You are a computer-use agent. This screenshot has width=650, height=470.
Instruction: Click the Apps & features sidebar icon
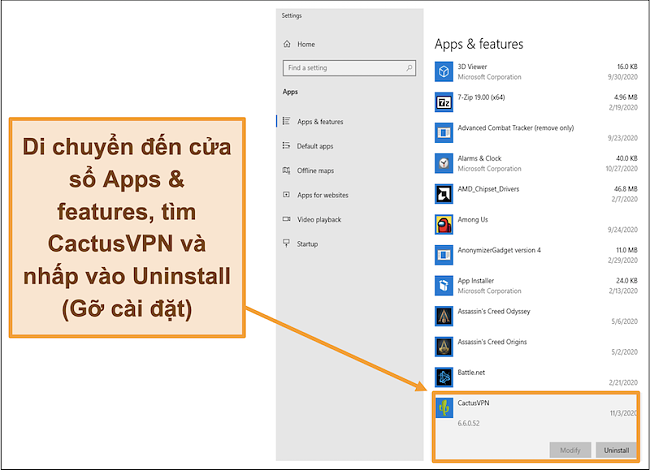tap(286, 121)
